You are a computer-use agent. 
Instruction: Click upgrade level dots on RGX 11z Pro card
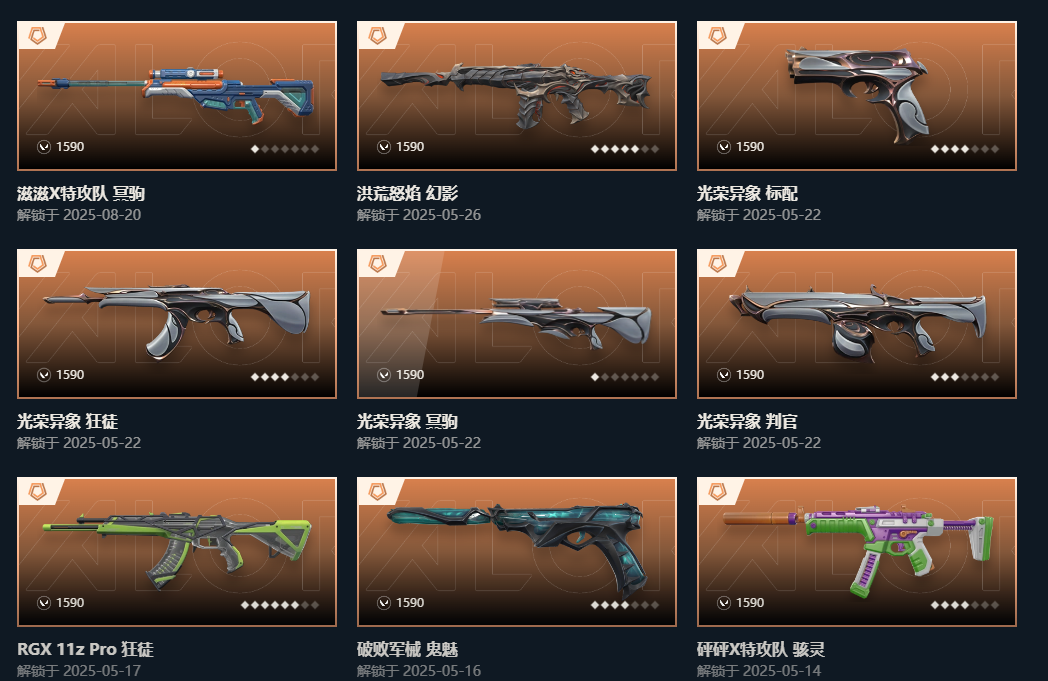279,605
